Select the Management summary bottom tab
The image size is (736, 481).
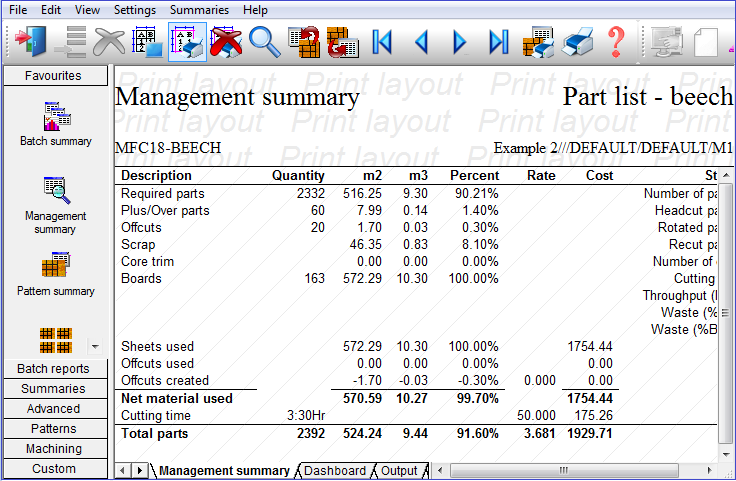click(224, 471)
